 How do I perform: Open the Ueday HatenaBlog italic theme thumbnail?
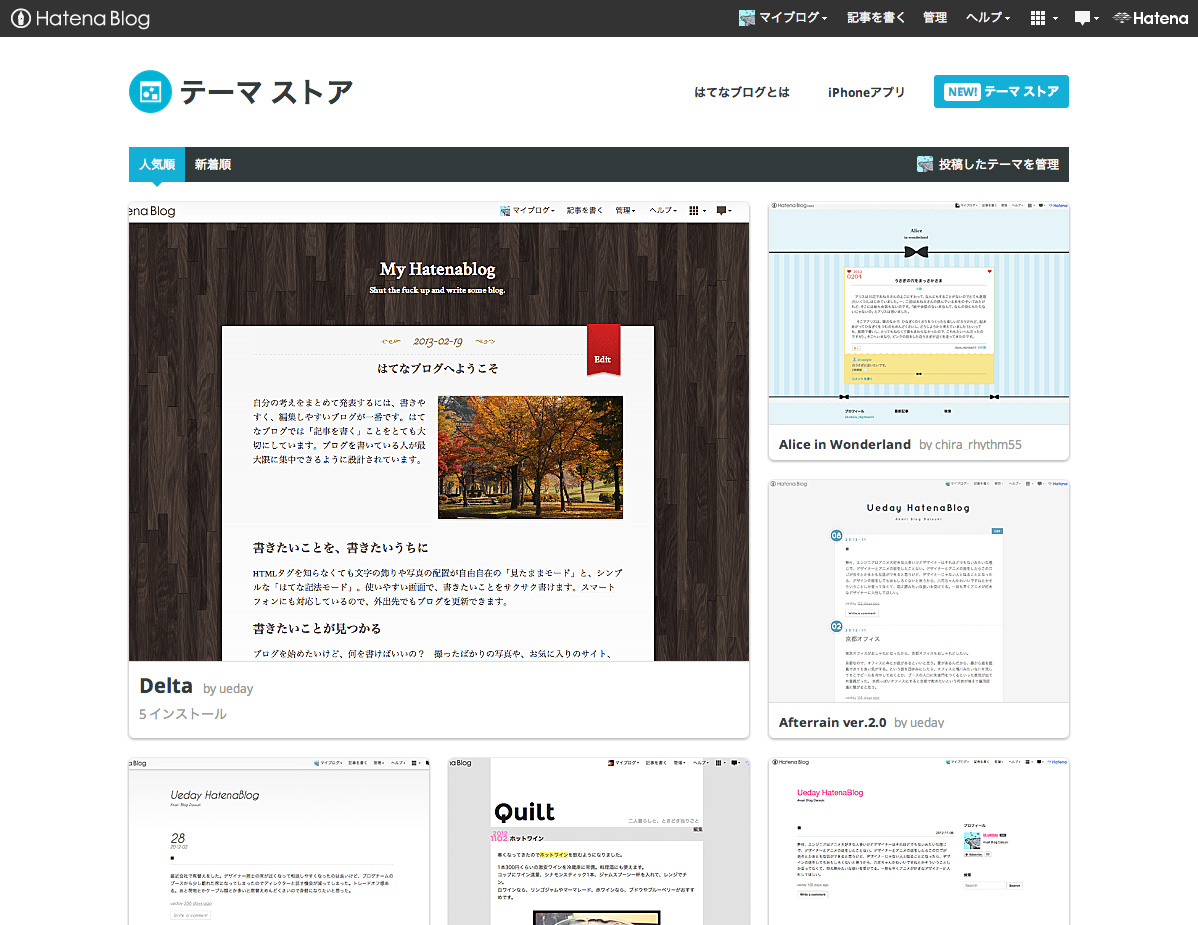tap(279, 841)
